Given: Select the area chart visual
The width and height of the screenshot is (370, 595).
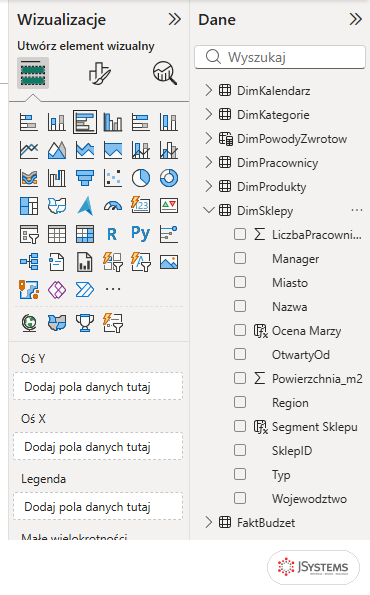Looking at the screenshot, I should [57, 150].
